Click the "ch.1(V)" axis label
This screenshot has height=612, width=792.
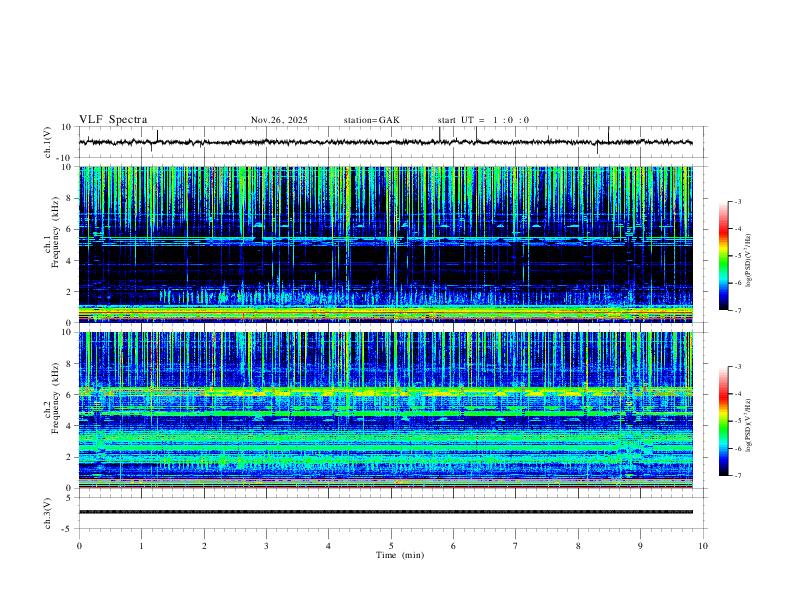(x=48, y=142)
